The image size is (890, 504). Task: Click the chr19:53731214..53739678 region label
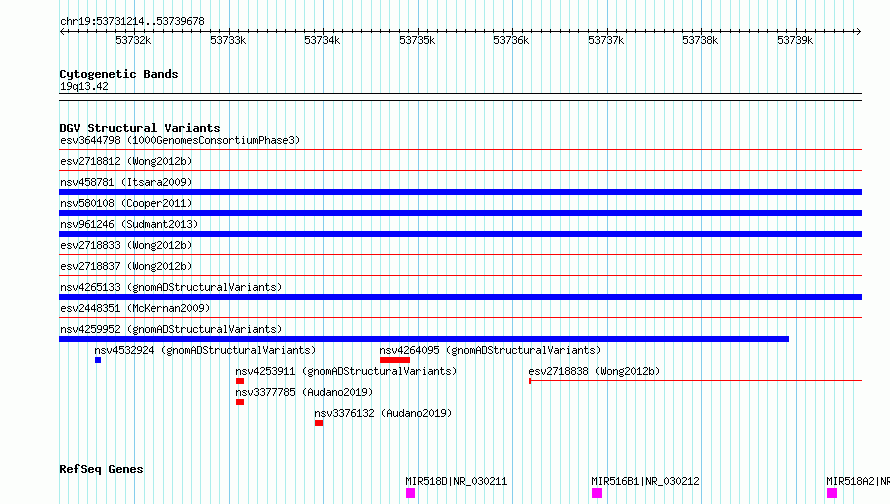click(132, 21)
